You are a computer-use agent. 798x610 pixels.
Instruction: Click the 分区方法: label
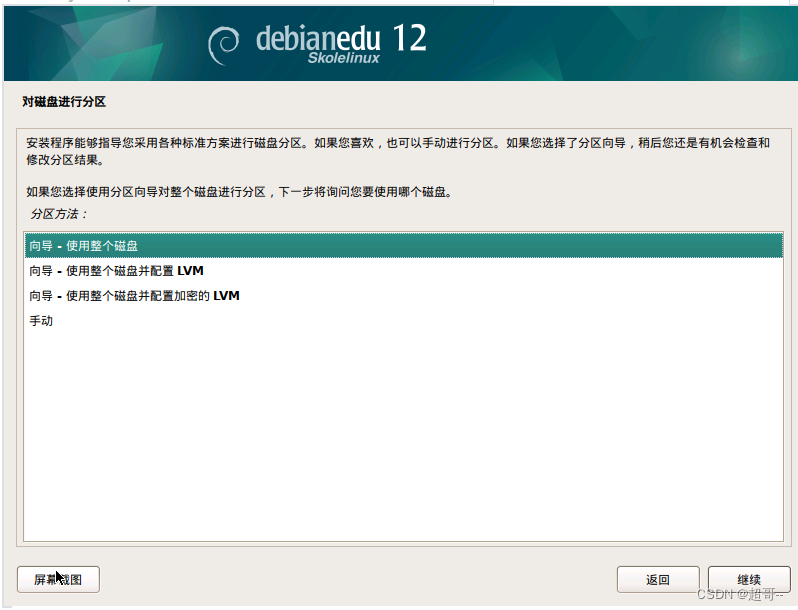coord(59,214)
